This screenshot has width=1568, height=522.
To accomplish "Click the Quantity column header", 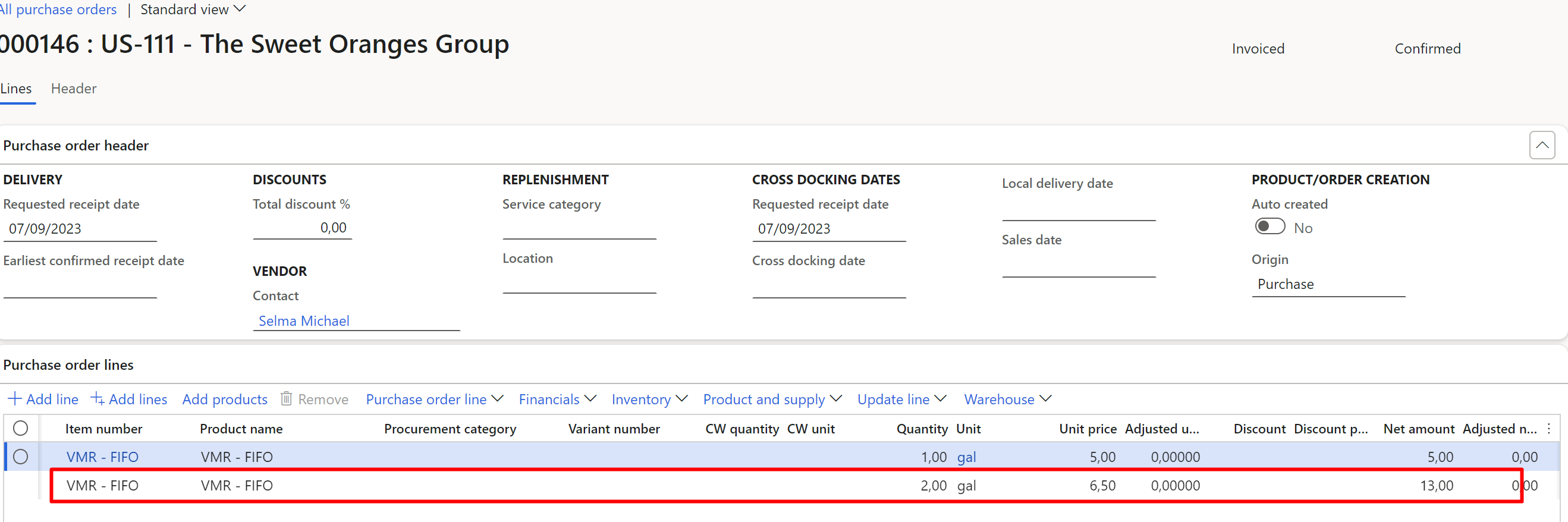I will pyautogui.click(x=922, y=429).
